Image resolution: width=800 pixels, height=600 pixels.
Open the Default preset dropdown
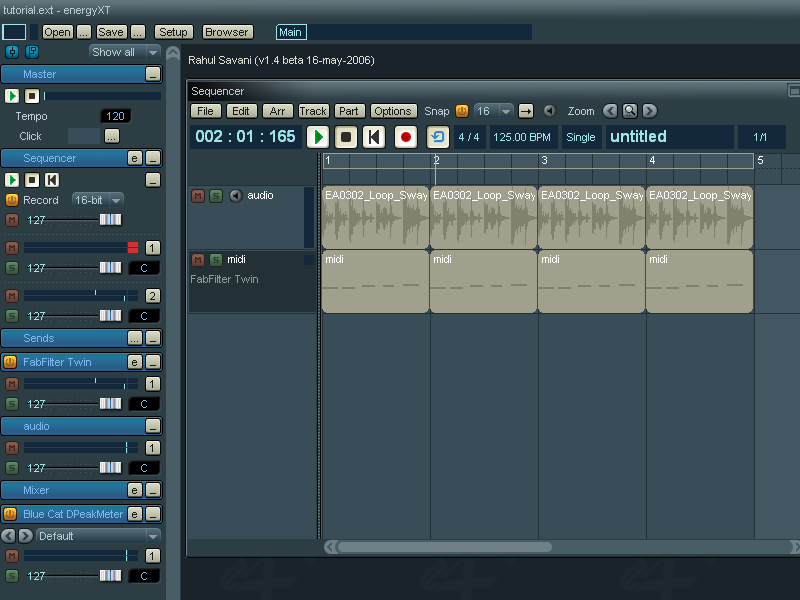click(98, 536)
